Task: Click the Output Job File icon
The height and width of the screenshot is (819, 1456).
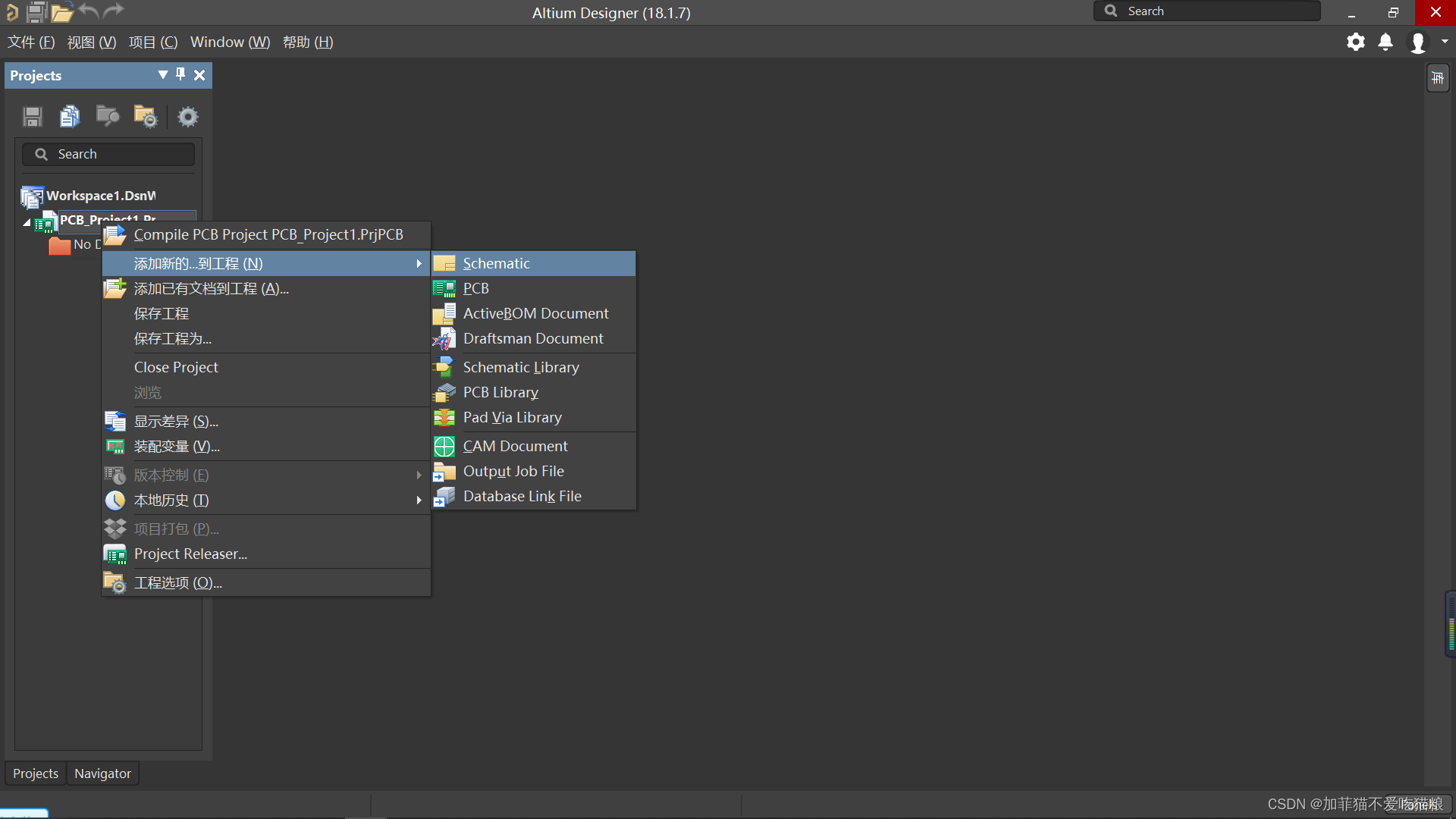Action: point(444,470)
